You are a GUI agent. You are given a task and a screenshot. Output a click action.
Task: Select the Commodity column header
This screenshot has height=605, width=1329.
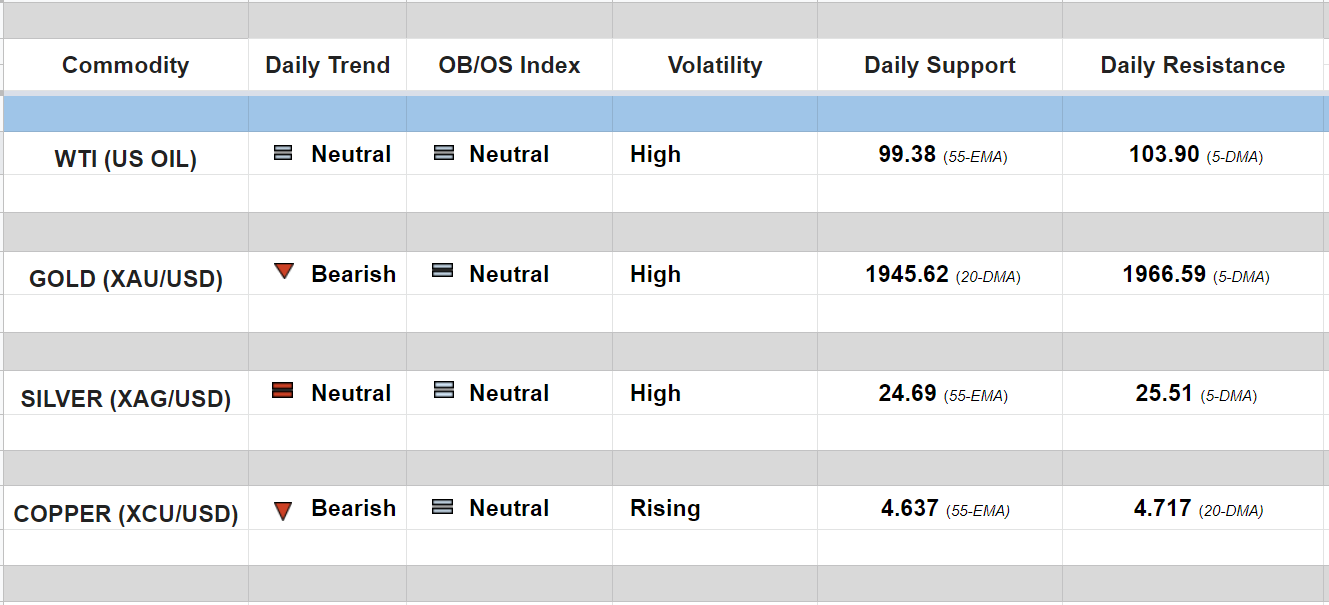[125, 66]
